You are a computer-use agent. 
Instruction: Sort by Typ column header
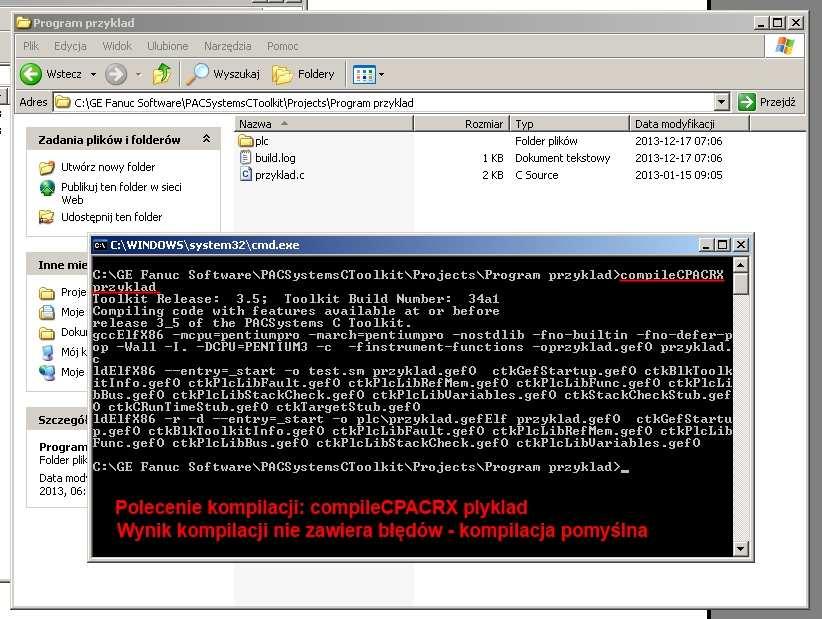[x=569, y=124]
